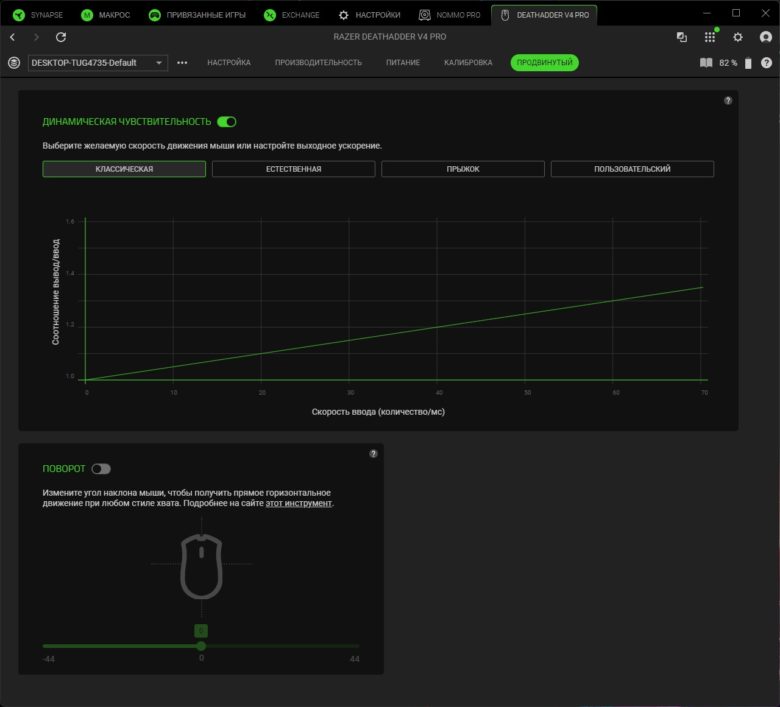
Task: Select the Прыжок curve preset
Action: coord(463,169)
